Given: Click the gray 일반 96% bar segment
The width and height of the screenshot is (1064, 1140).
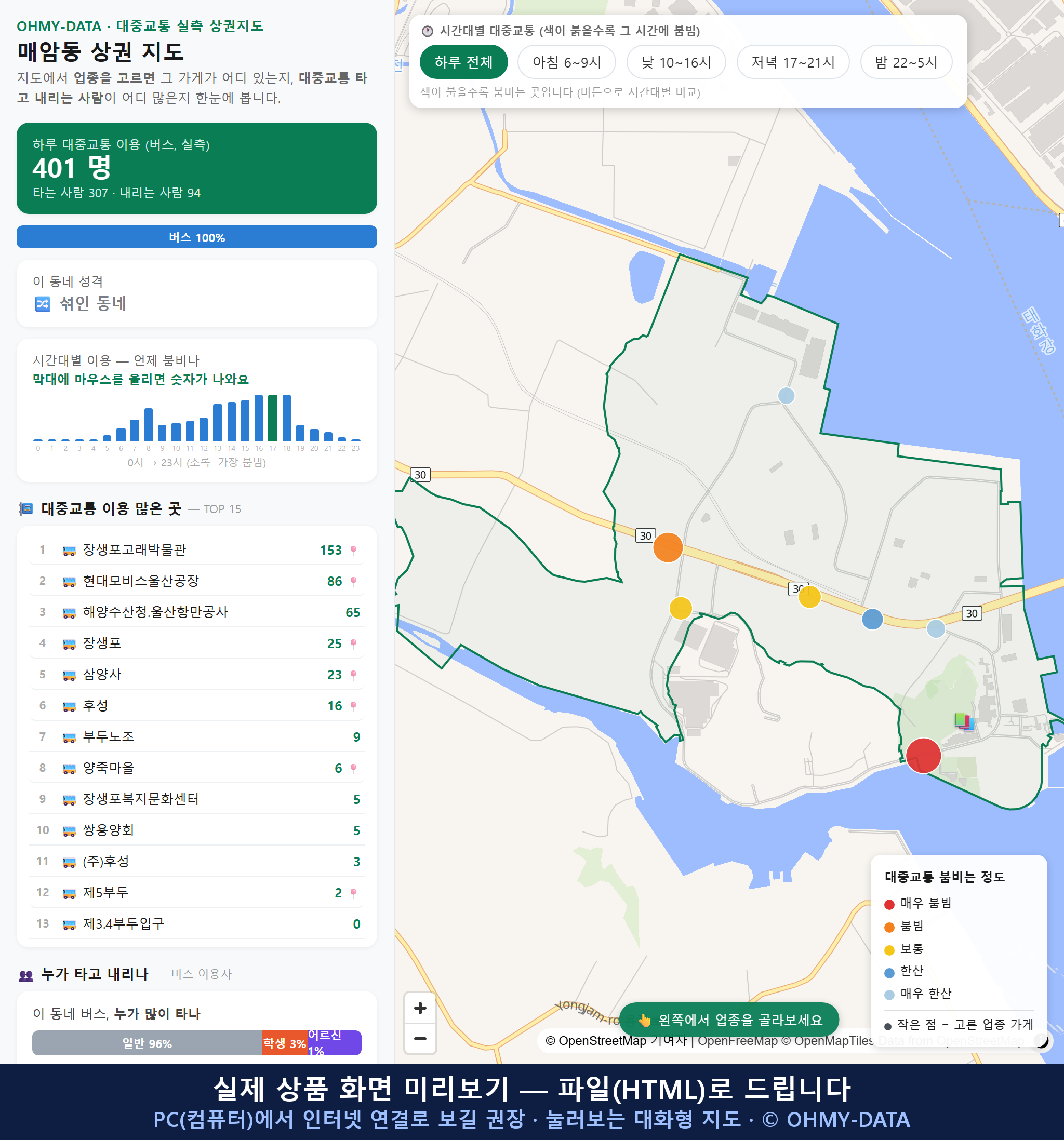Looking at the screenshot, I should [x=147, y=1043].
